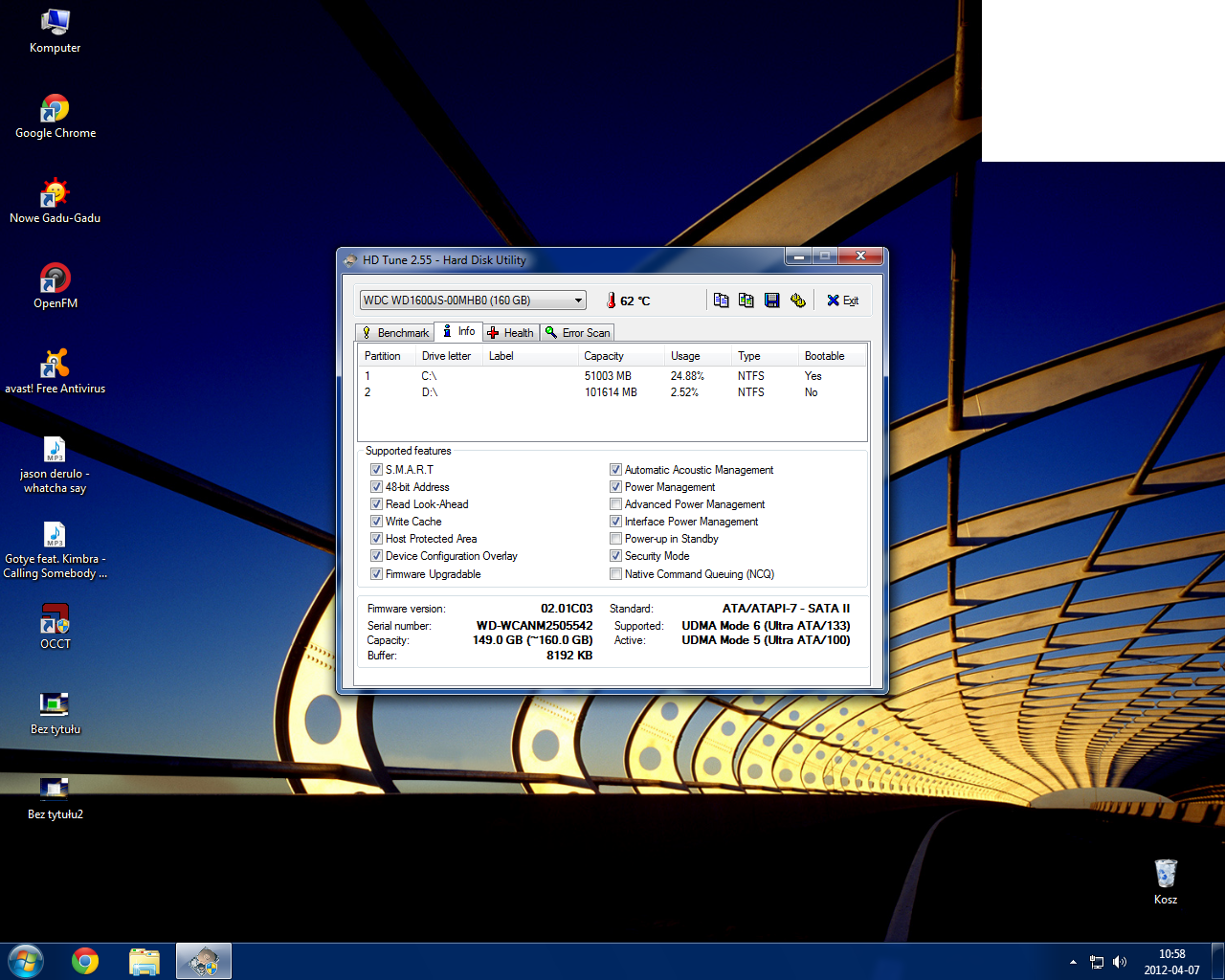This screenshot has width=1225, height=980.
Task: Click the 8192 KB buffer value
Action: click(569, 656)
